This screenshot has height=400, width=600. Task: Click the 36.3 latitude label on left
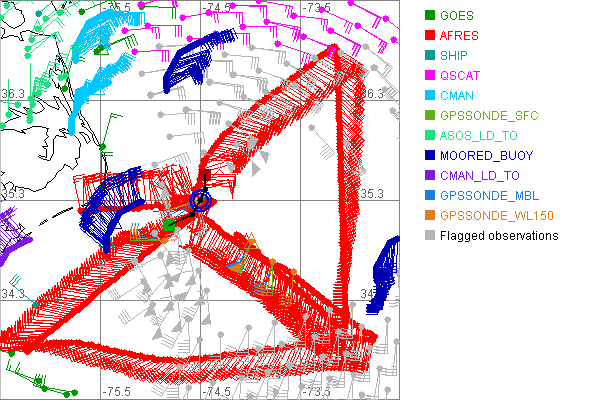point(12,93)
